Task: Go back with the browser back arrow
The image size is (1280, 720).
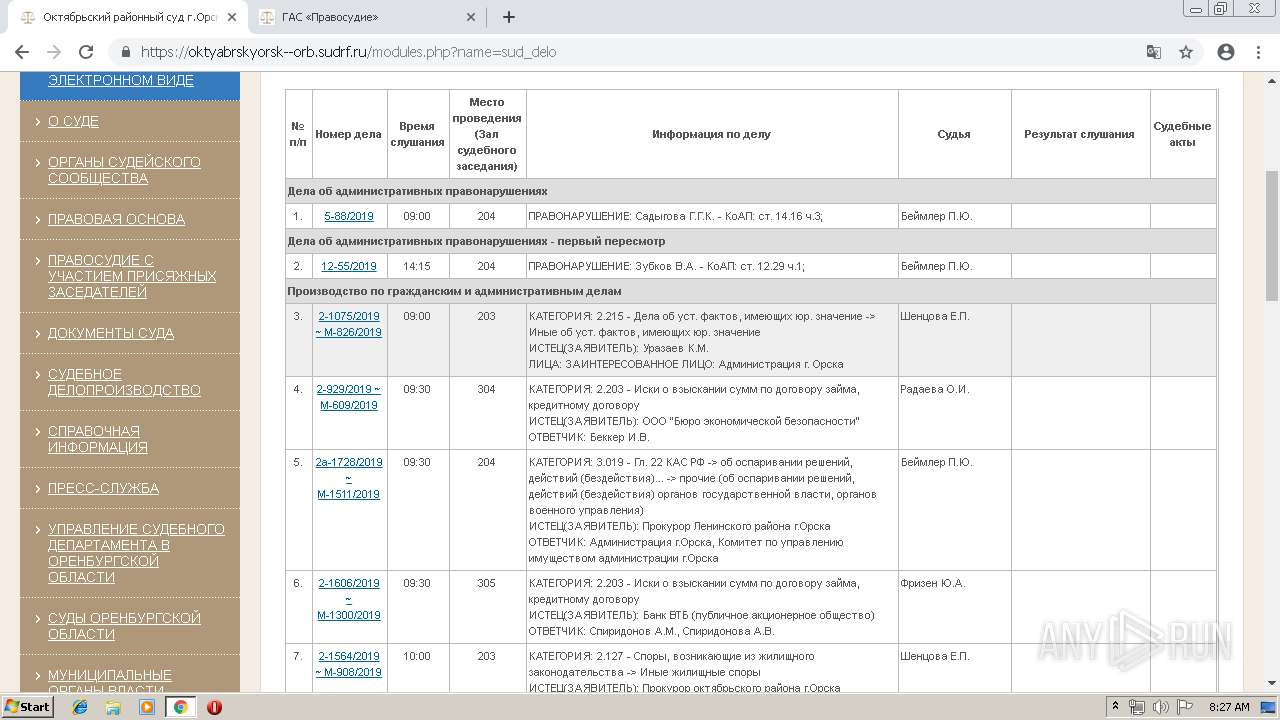Action: [22, 52]
